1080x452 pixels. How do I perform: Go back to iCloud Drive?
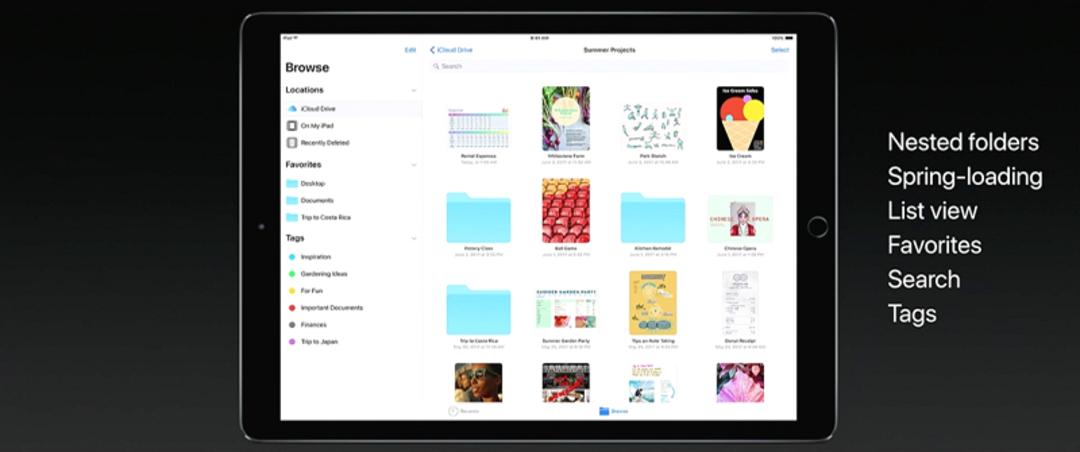coord(452,50)
